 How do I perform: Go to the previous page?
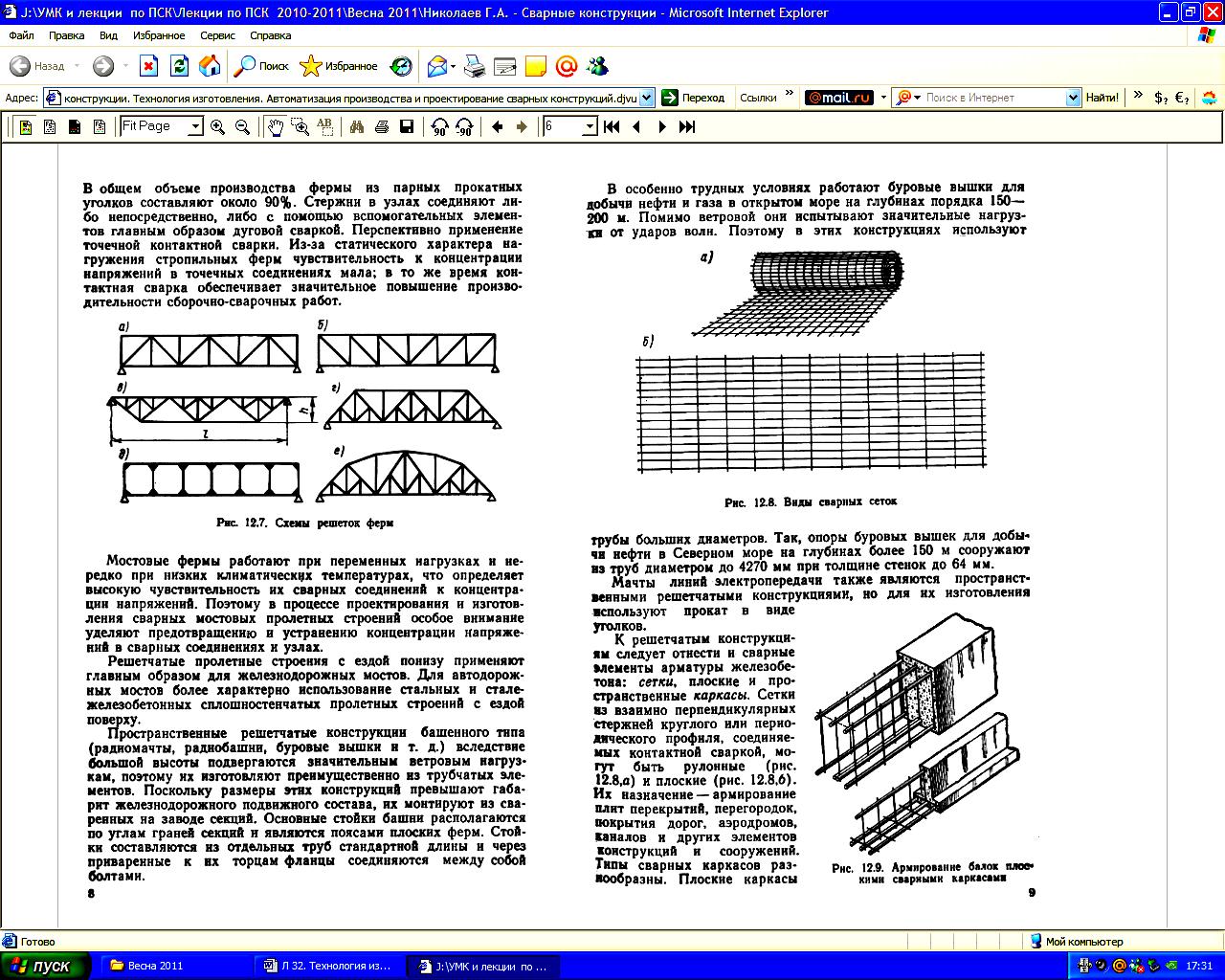tap(637, 126)
